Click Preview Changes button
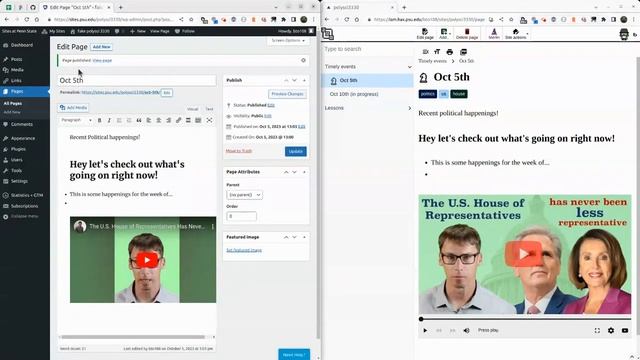640x360 pixels. [x=287, y=94]
